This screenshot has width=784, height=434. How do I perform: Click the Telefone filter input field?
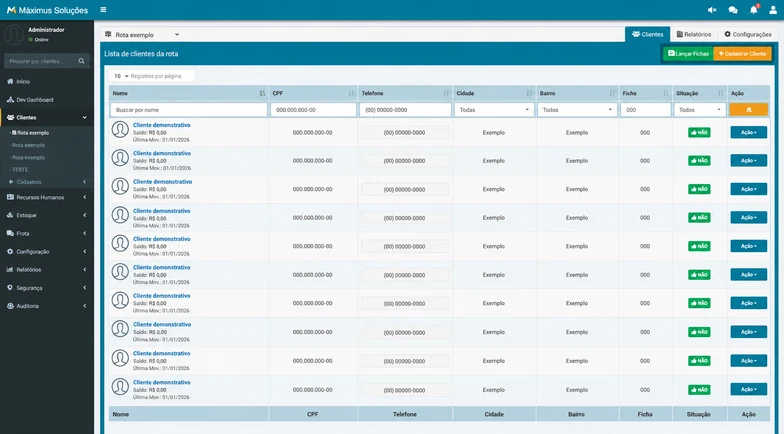tap(405, 110)
